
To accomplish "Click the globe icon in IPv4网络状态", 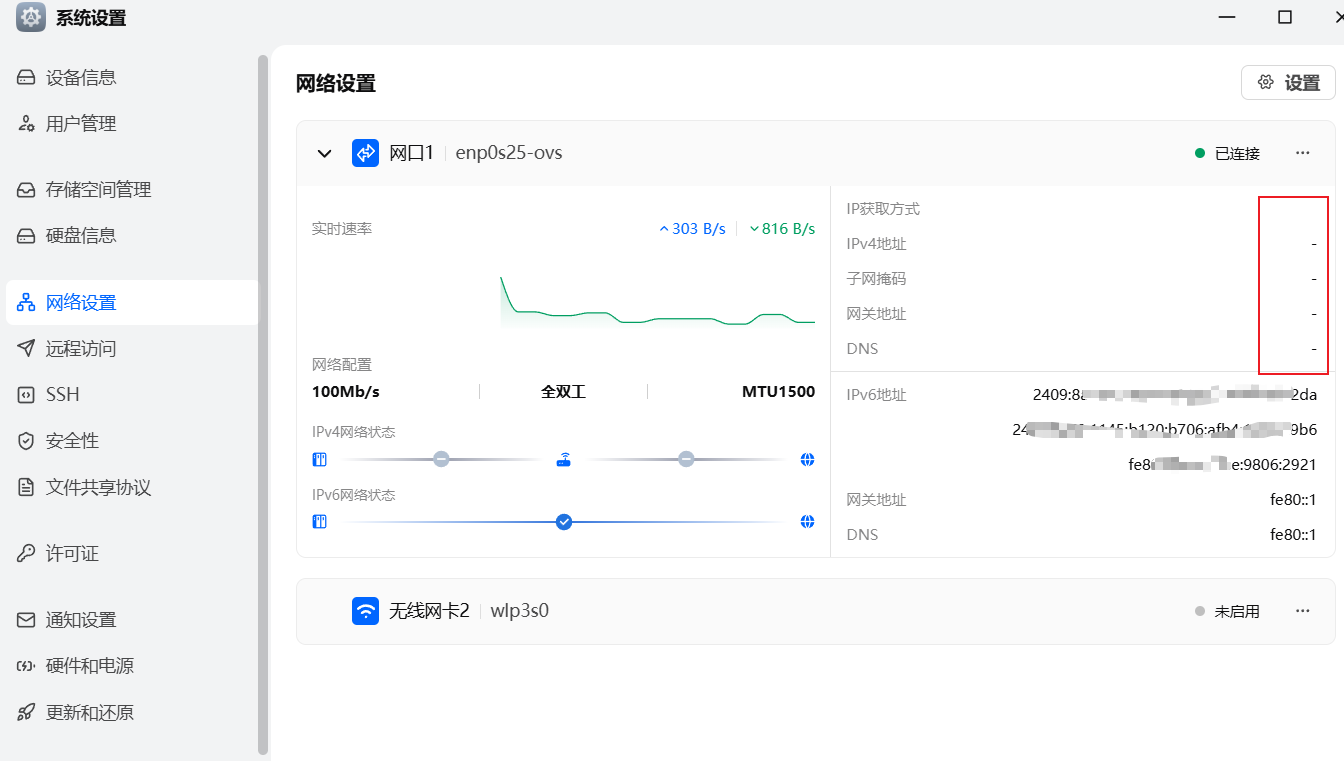I will point(807,460).
